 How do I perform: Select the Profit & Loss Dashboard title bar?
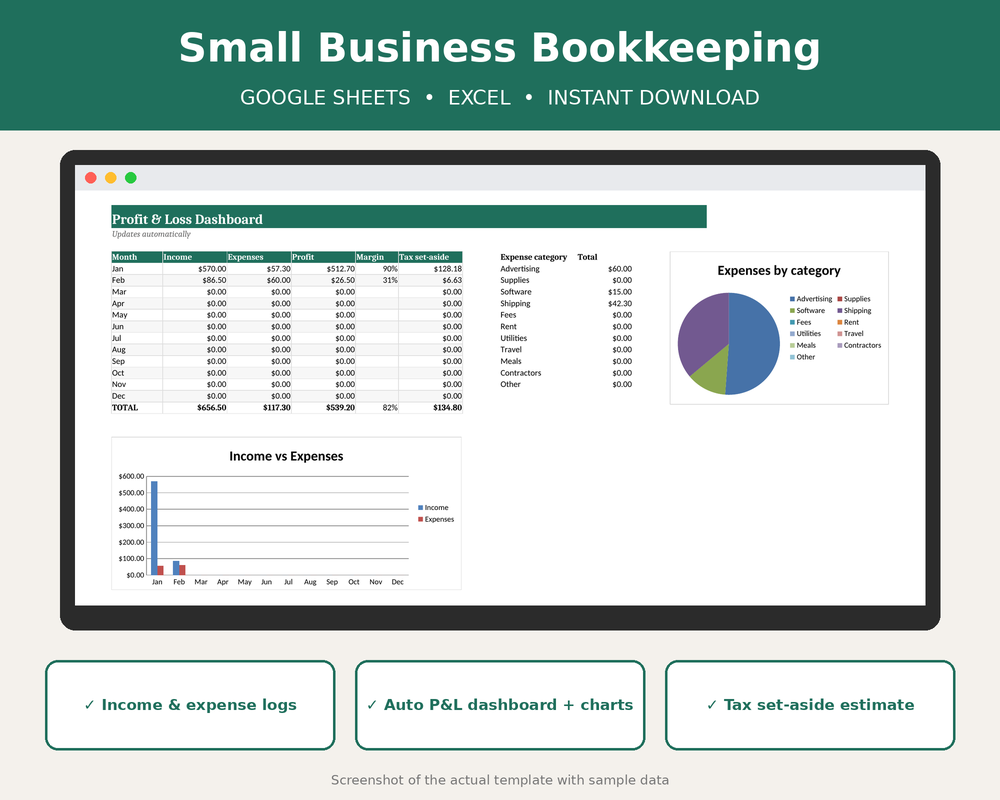[x=409, y=217]
